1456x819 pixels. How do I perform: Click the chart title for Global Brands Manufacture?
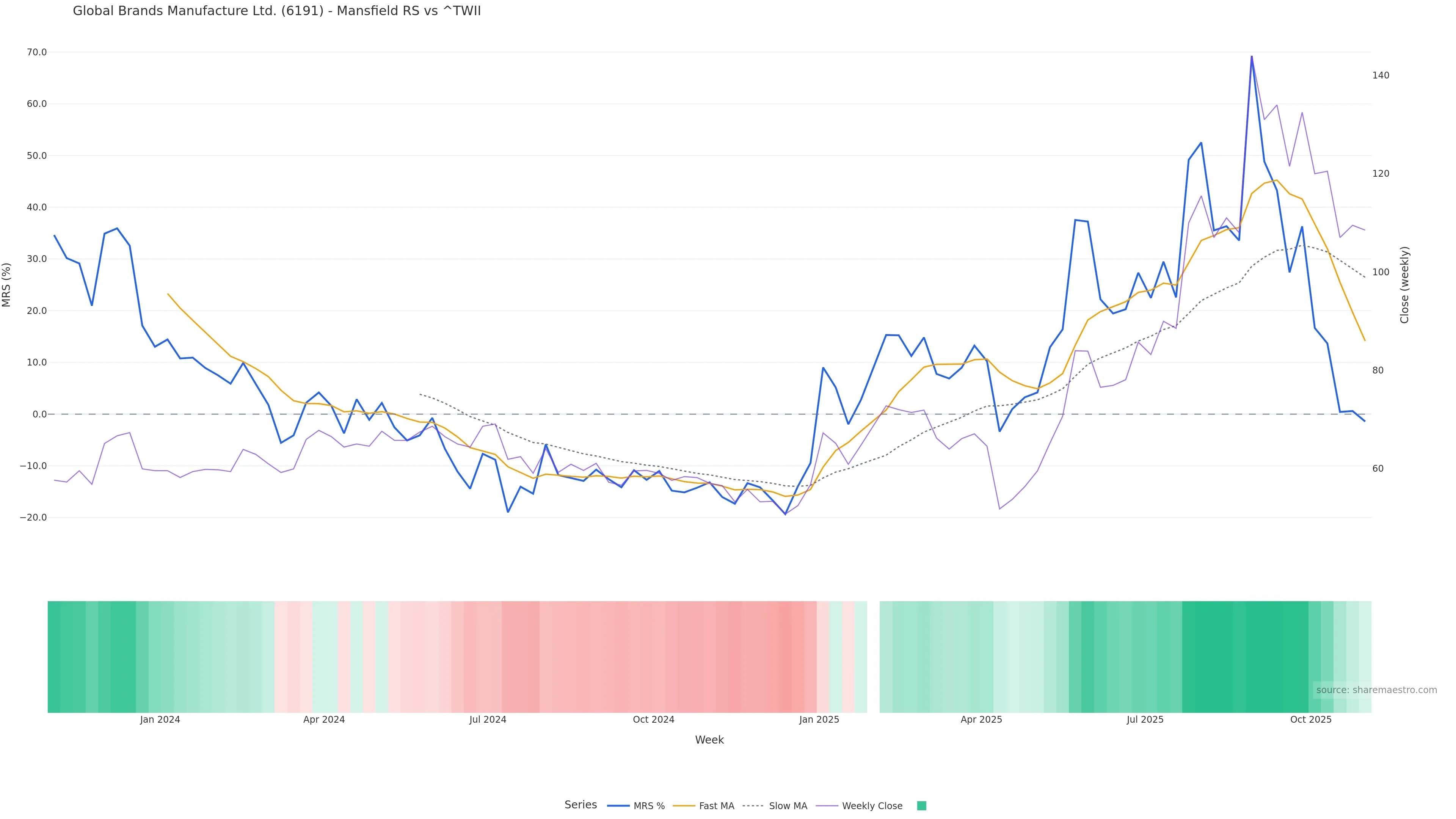(x=277, y=11)
